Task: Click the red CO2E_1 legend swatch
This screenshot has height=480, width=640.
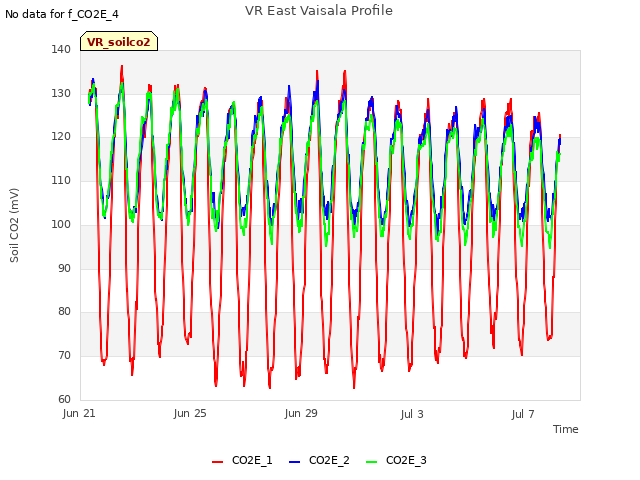Action: click(218, 462)
